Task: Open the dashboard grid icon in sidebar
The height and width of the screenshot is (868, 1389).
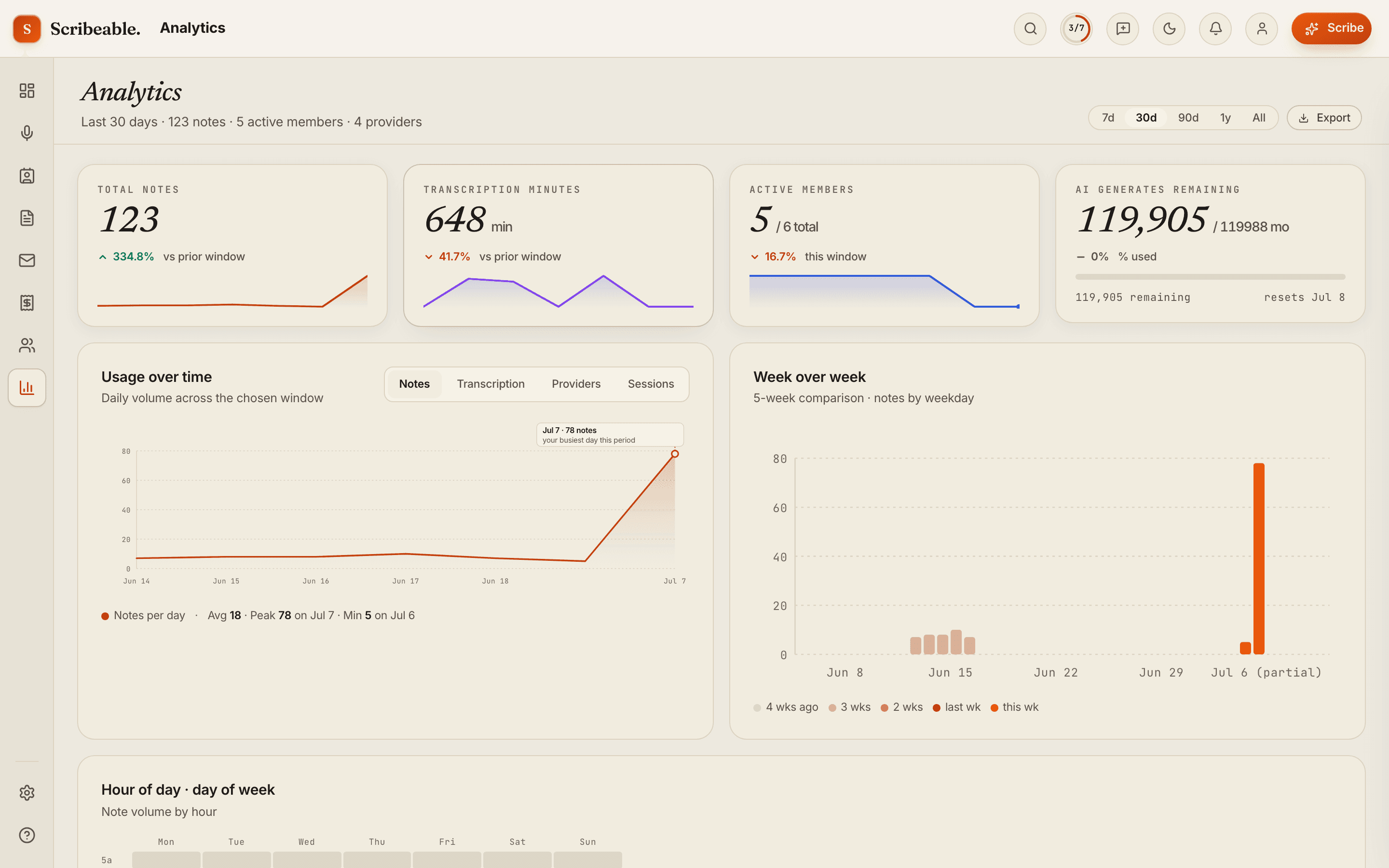Action: [27, 91]
